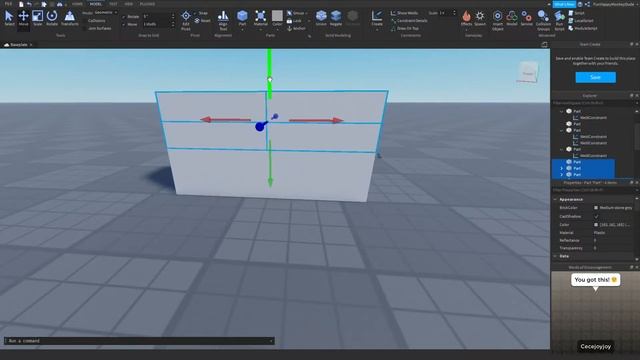
Task: Switch to the PLUGINS ribbon tab
Action: 147,4
